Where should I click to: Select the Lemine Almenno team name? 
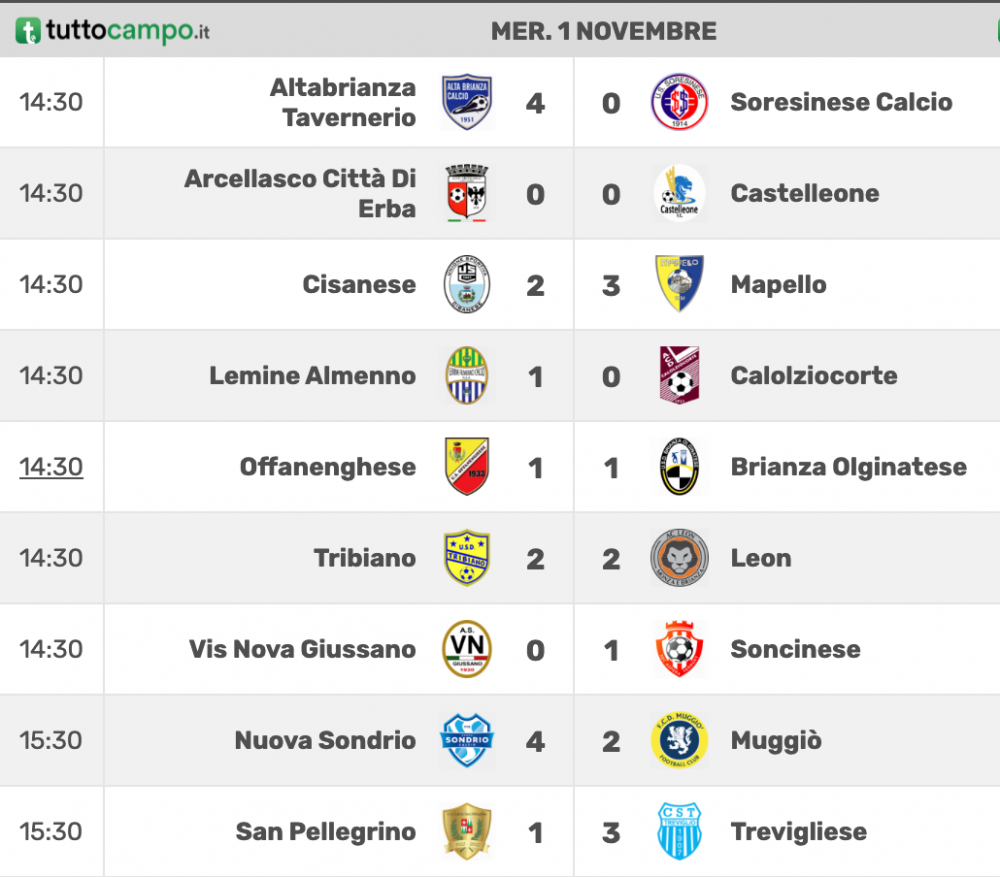pos(312,376)
